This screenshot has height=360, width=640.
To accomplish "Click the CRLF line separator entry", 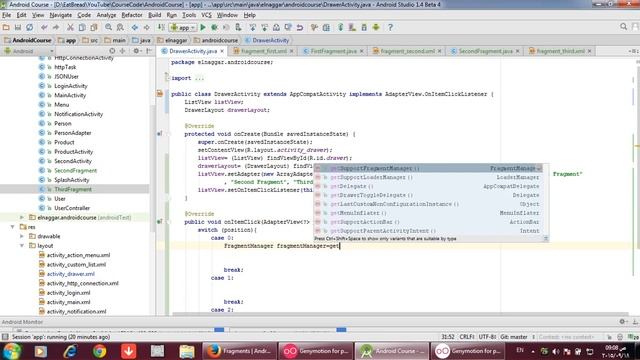I will [467, 337].
